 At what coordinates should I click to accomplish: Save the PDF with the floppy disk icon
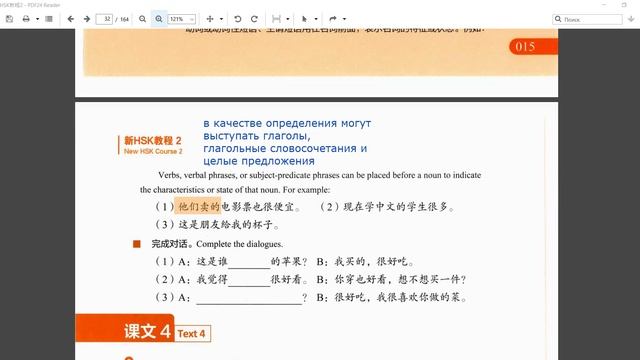click(x=9, y=19)
